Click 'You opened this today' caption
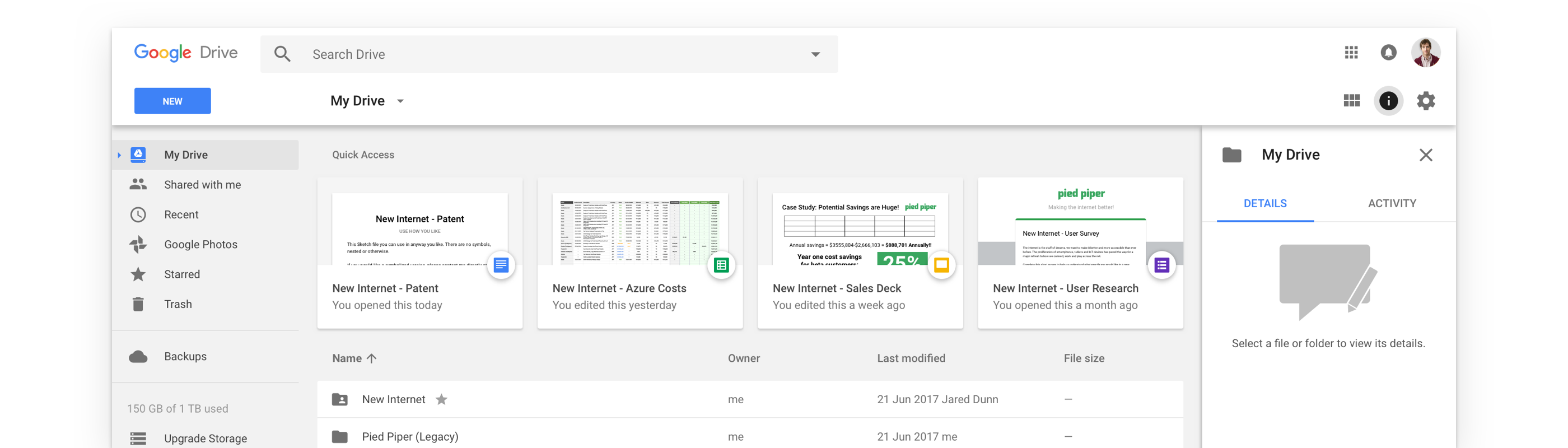This screenshot has height=448, width=1568. coord(387,305)
